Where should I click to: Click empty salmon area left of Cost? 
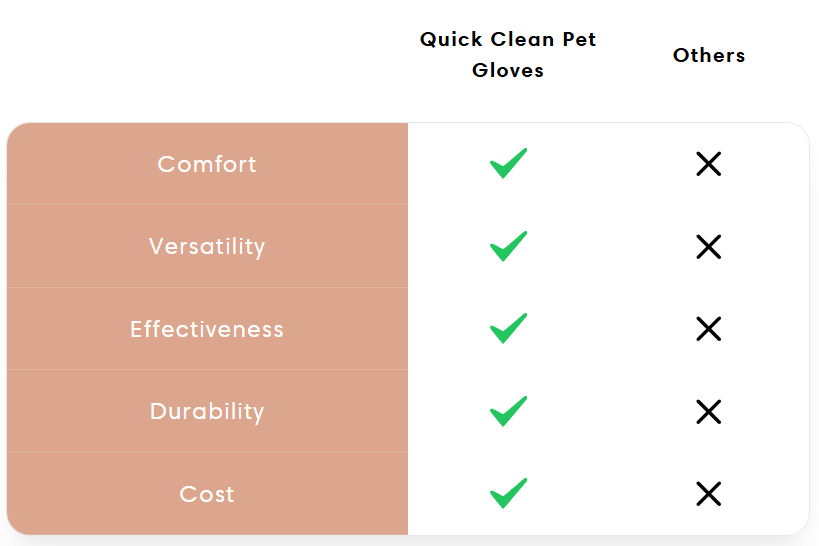click(80, 494)
